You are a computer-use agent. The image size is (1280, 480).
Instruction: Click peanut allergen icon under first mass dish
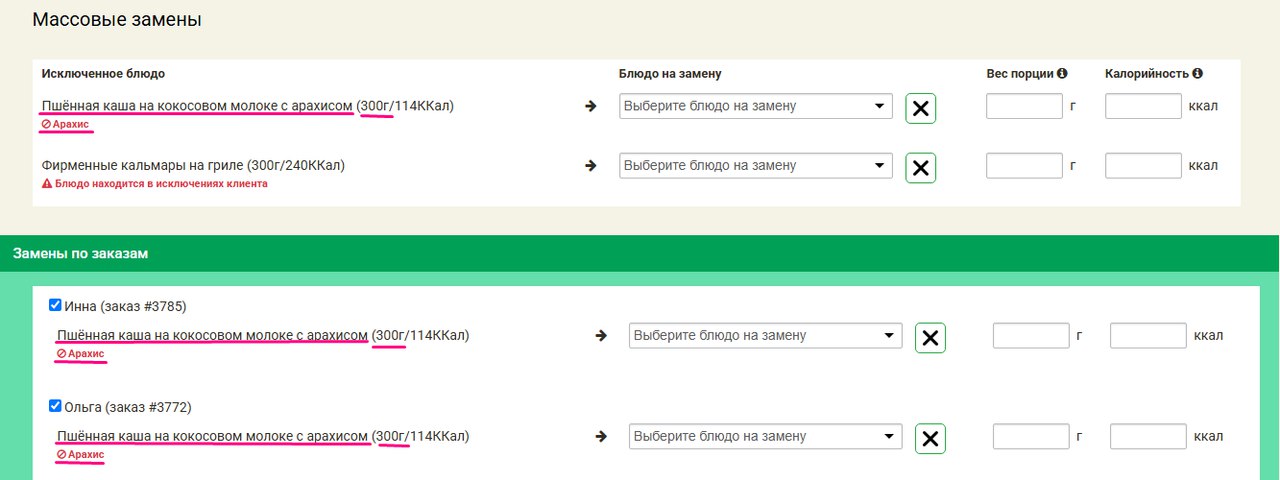click(x=46, y=124)
